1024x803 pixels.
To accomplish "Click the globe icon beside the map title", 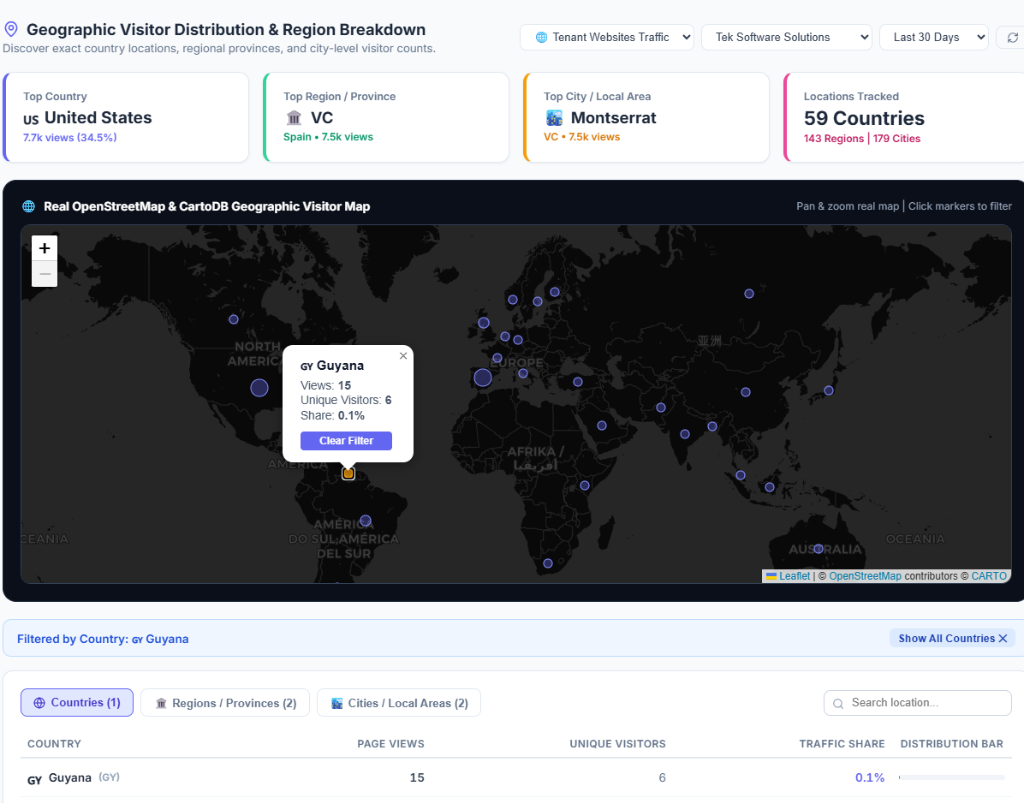I will 29,206.
